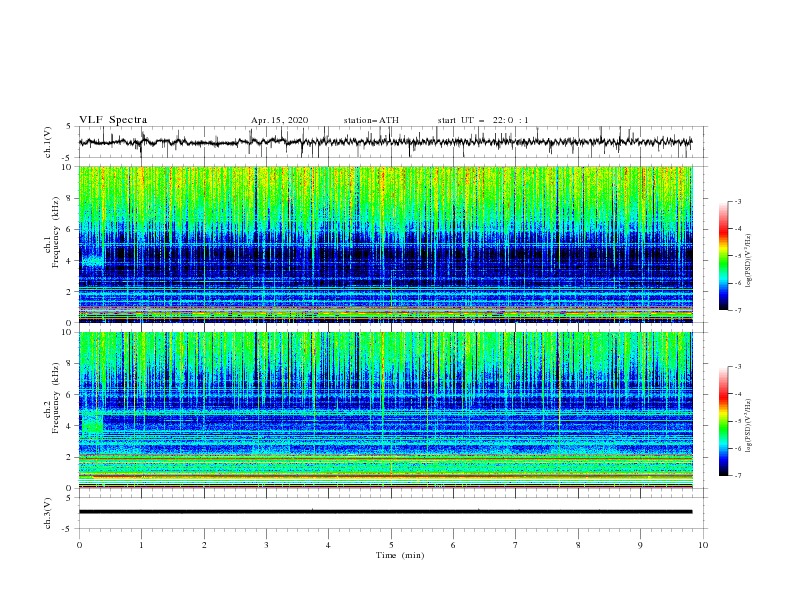
Task: Click time axis tick label "9"
Action: (x=640, y=545)
